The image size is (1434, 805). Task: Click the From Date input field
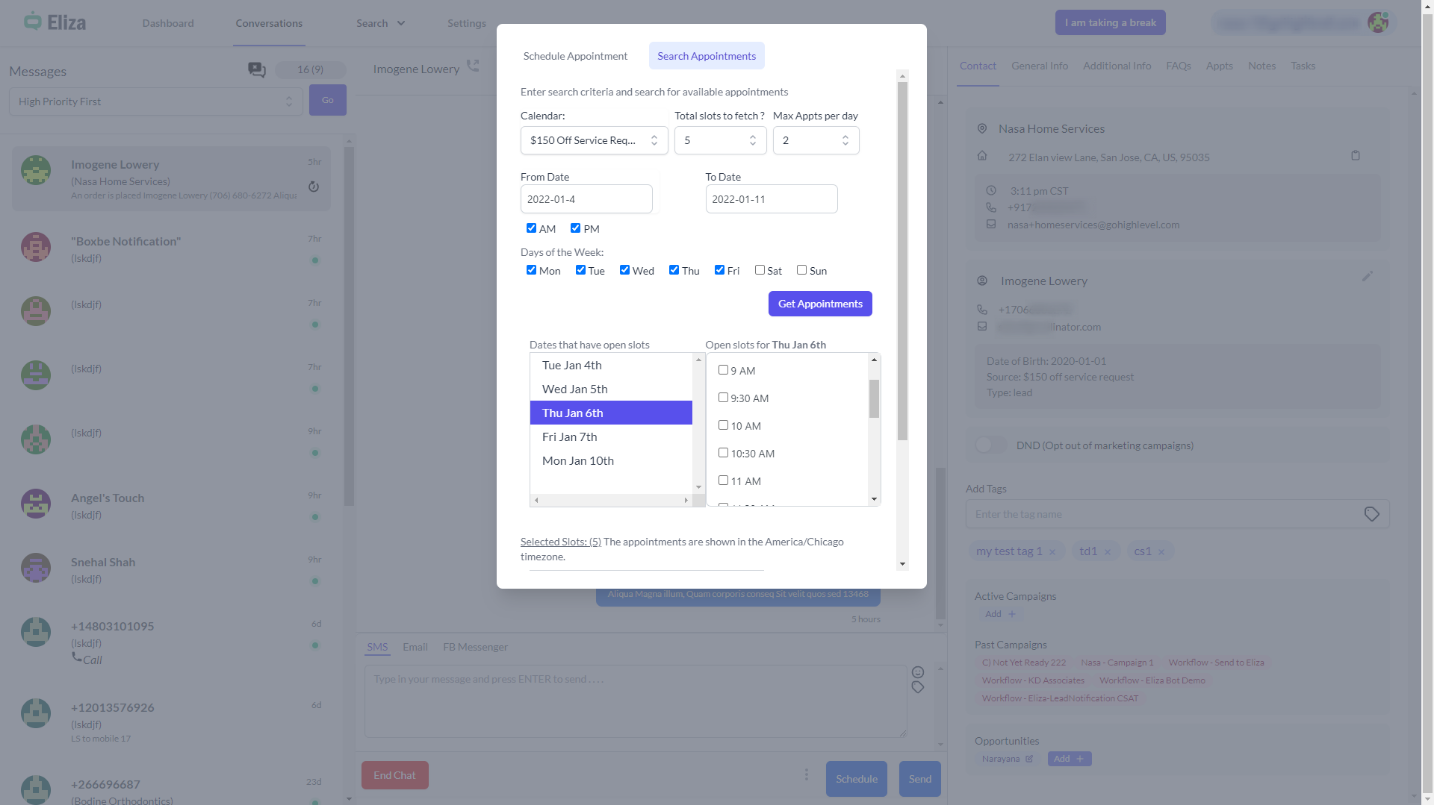[x=586, y=199]
